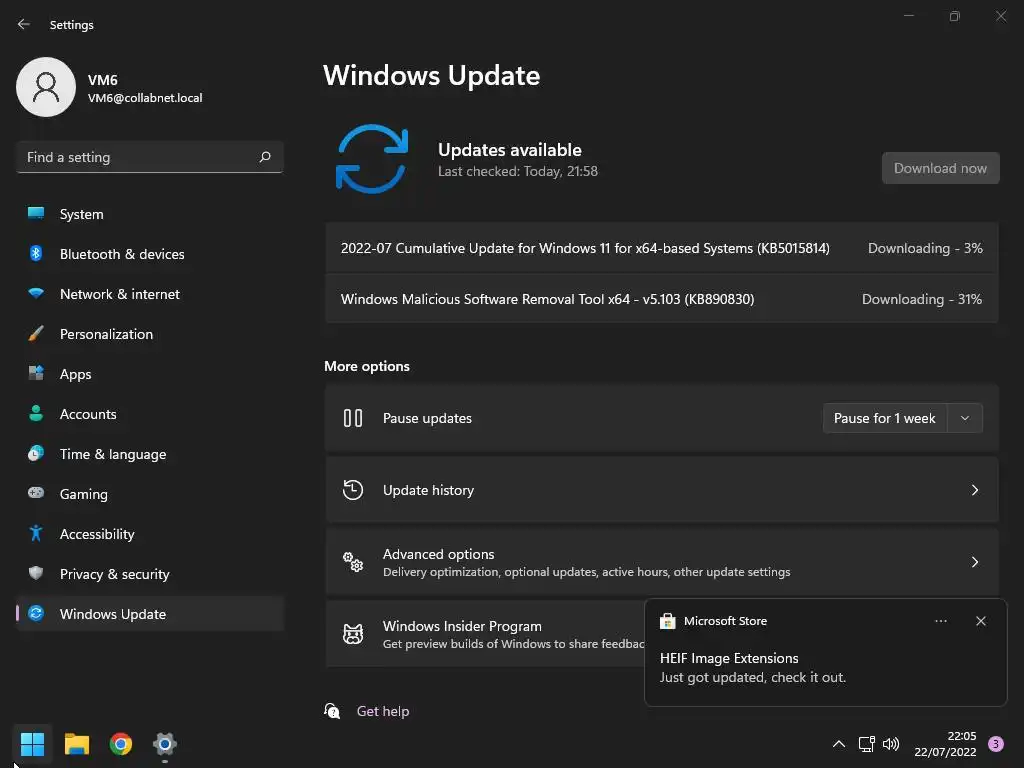Open the Update history row
This screenshot has height=768, width=1024.
coord(662,490)
